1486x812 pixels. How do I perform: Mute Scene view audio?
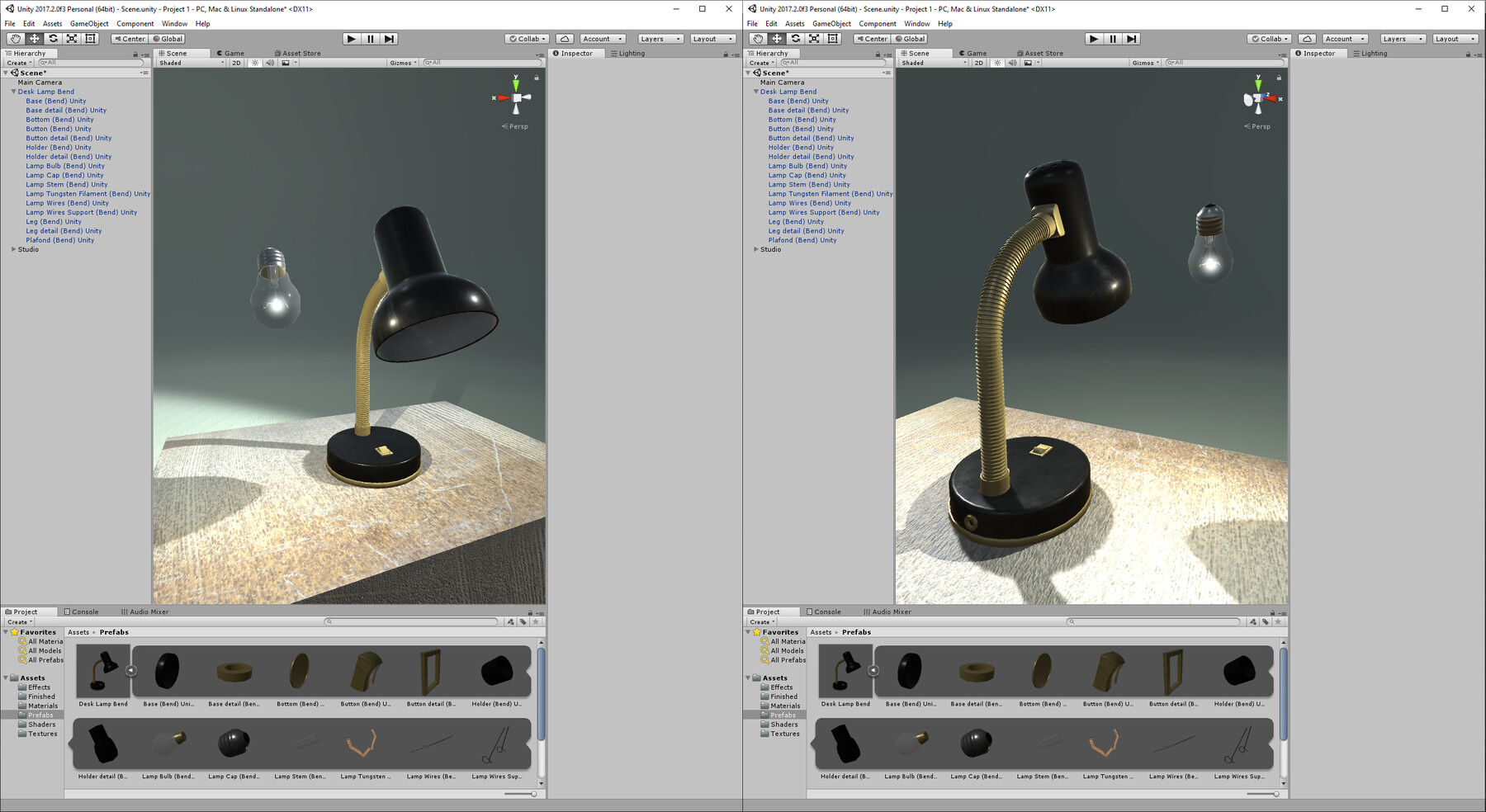click(270, 62)
